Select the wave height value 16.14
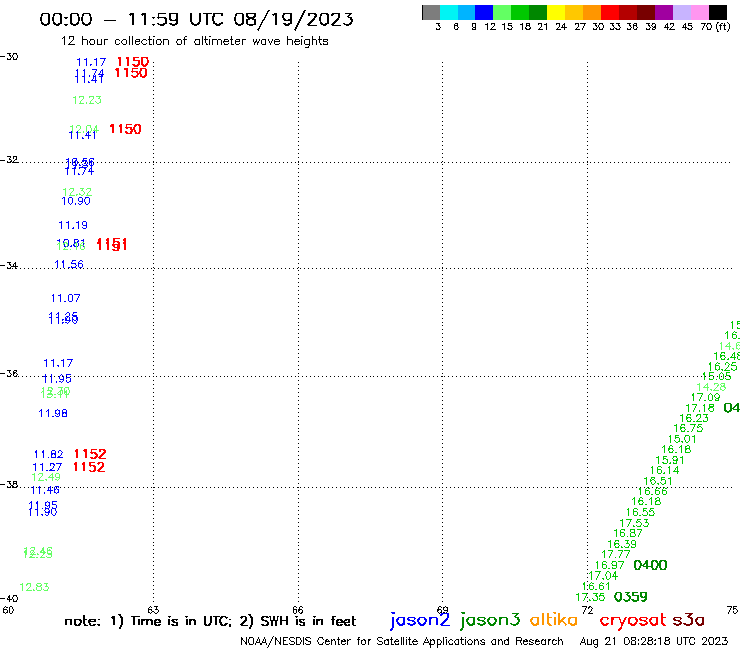 [664, 470]
